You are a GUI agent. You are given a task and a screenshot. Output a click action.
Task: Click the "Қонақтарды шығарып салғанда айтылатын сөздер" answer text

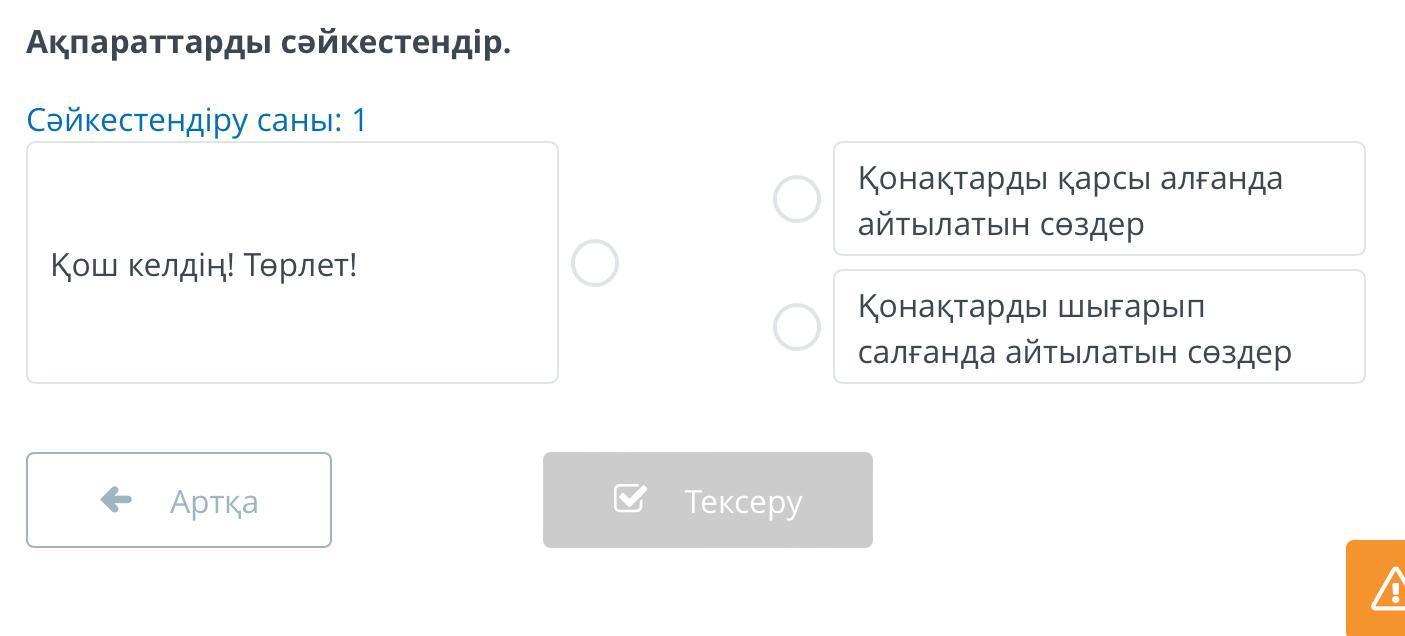[1074, 329]
